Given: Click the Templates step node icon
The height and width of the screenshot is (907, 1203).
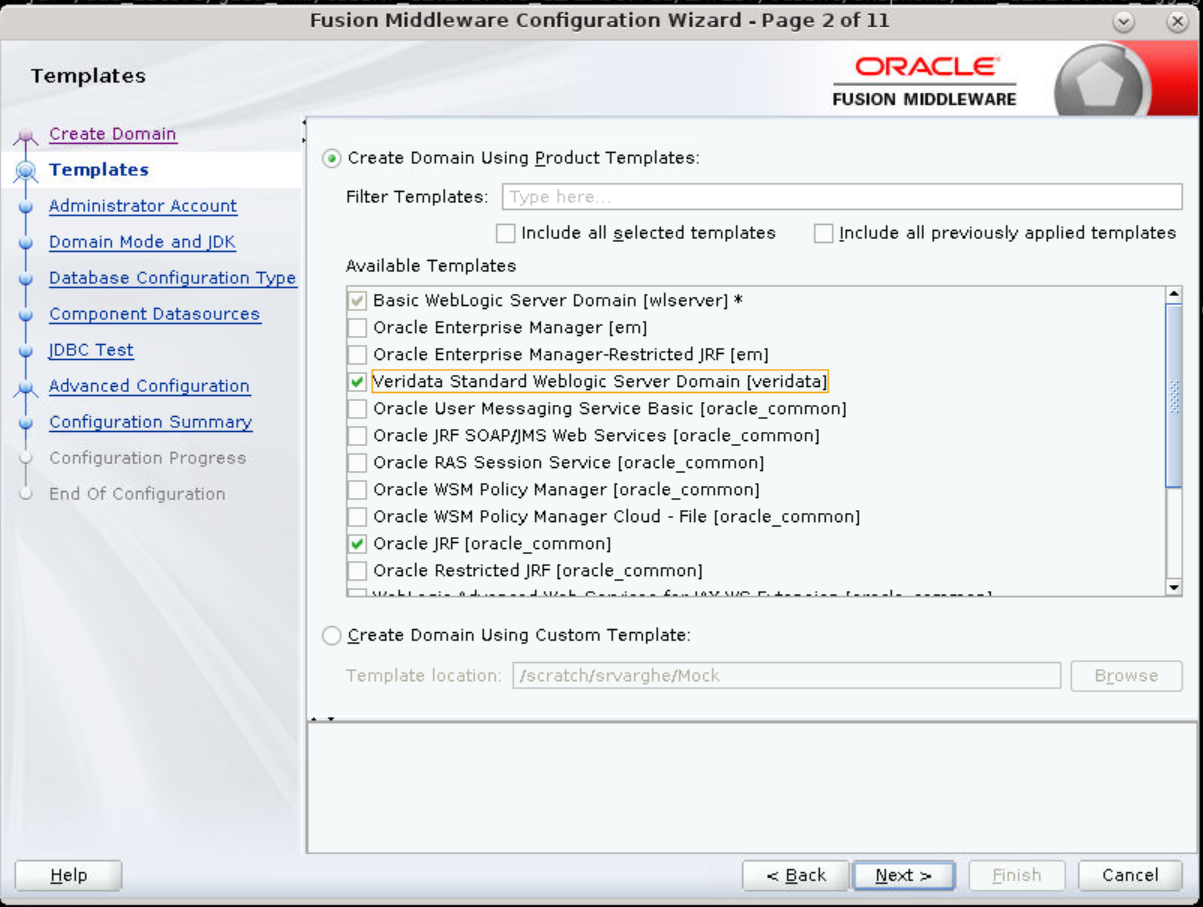Looking at the screenshot, I should (x=27, y=171).
